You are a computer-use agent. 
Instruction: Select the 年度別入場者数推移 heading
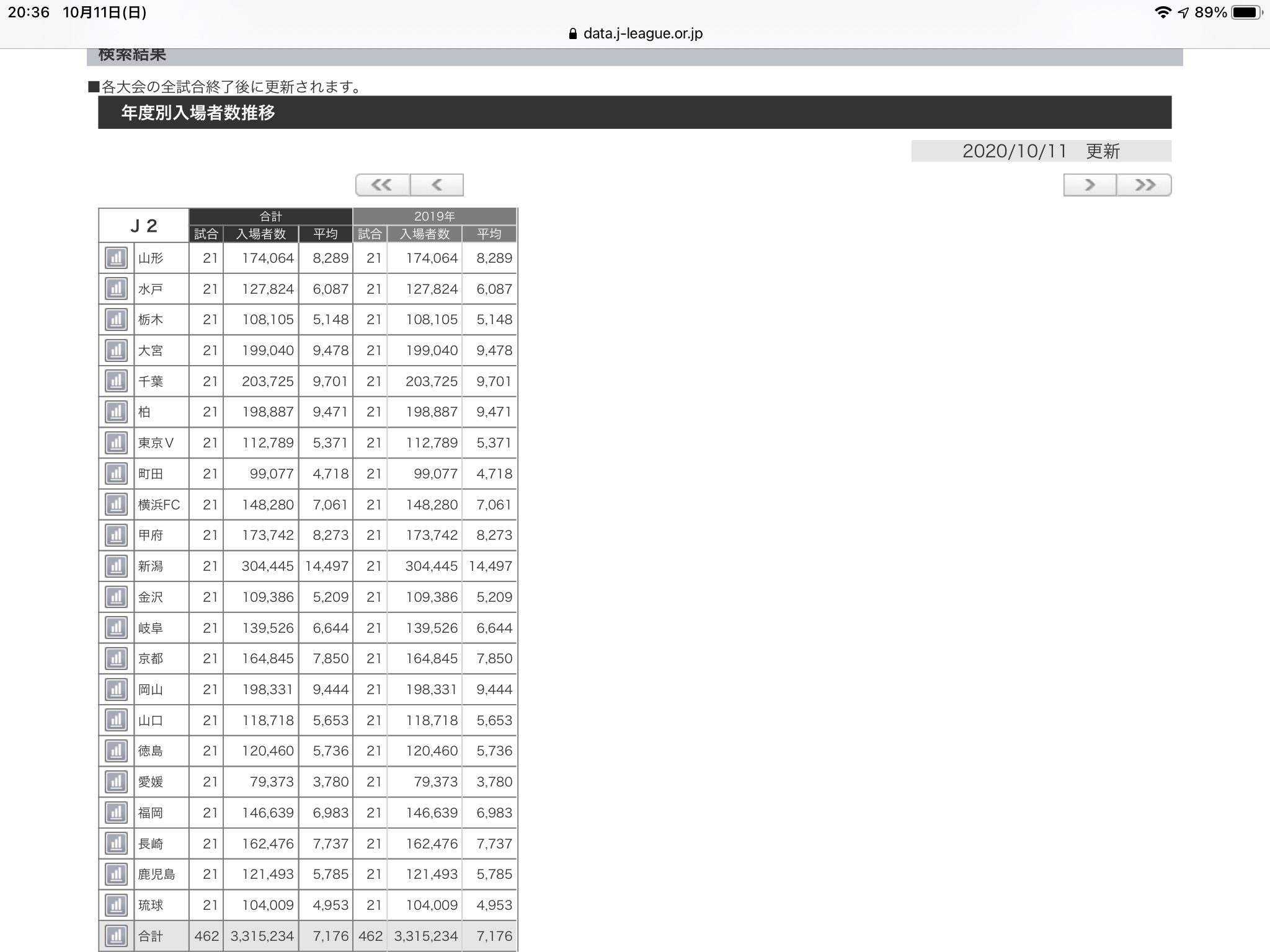pyautogui.click(x=198, y=113)
